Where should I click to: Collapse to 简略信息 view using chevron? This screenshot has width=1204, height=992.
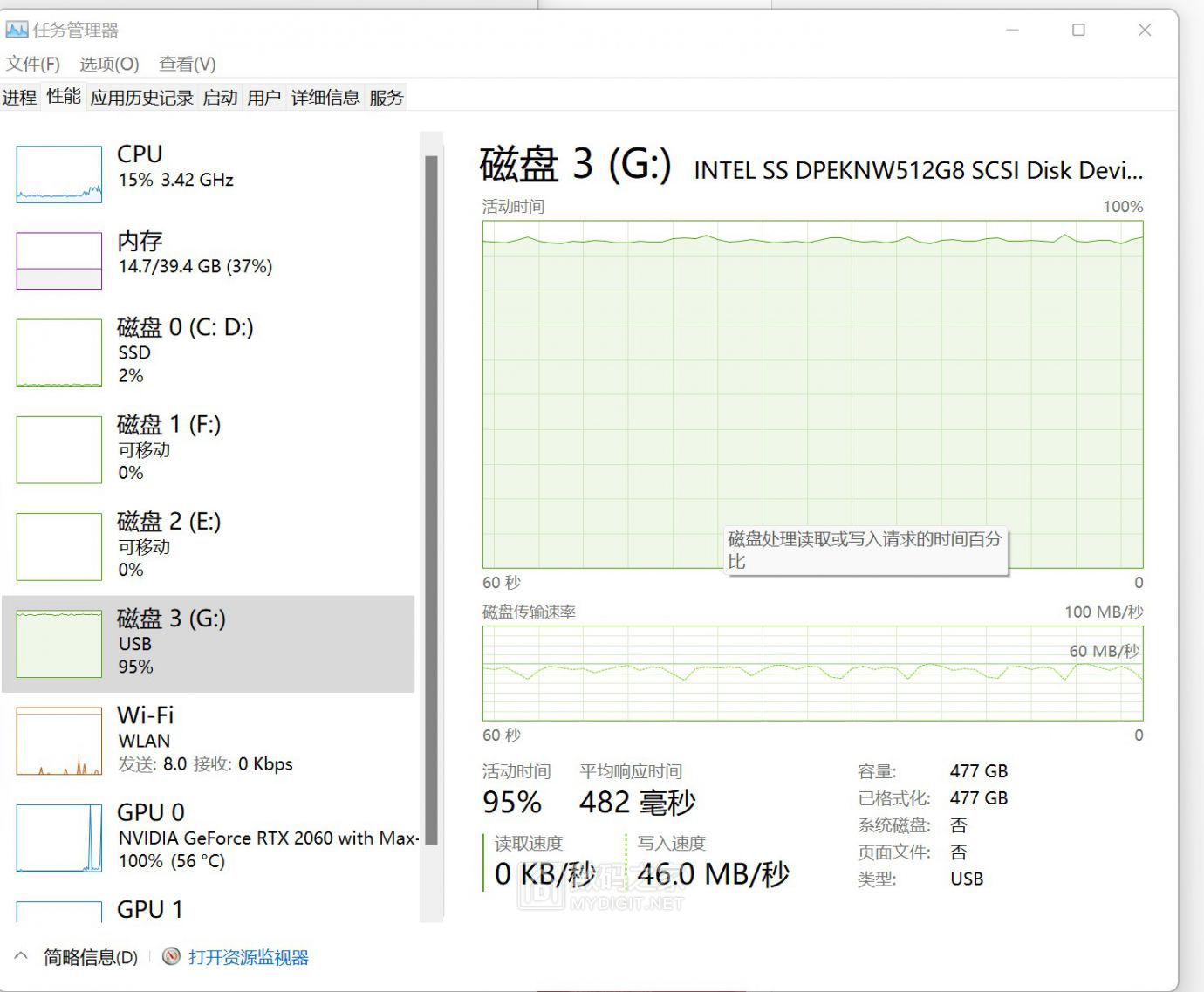pyautogui.click(x=22, y=957)
